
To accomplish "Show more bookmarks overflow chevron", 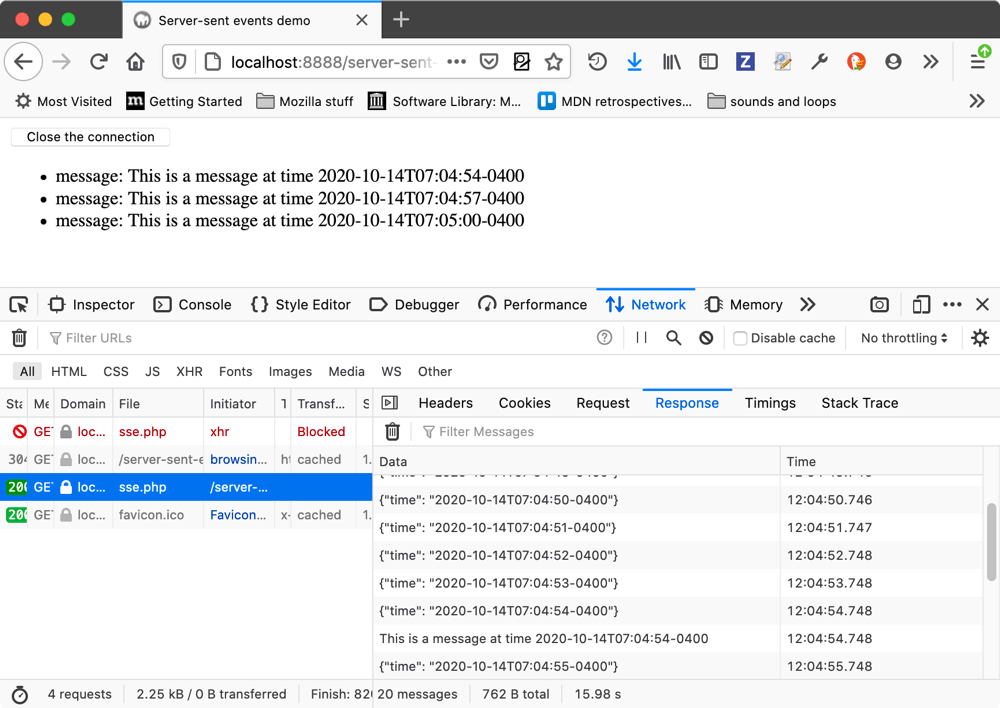I will click(x=977, y=101).
